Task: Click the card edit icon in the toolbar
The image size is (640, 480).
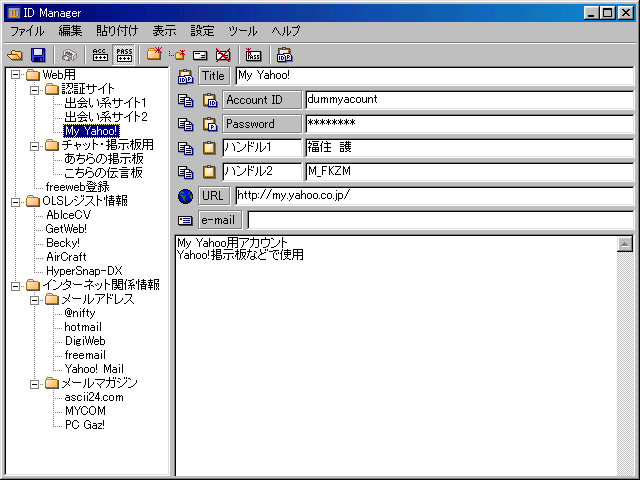Action: tap(200, 55)
